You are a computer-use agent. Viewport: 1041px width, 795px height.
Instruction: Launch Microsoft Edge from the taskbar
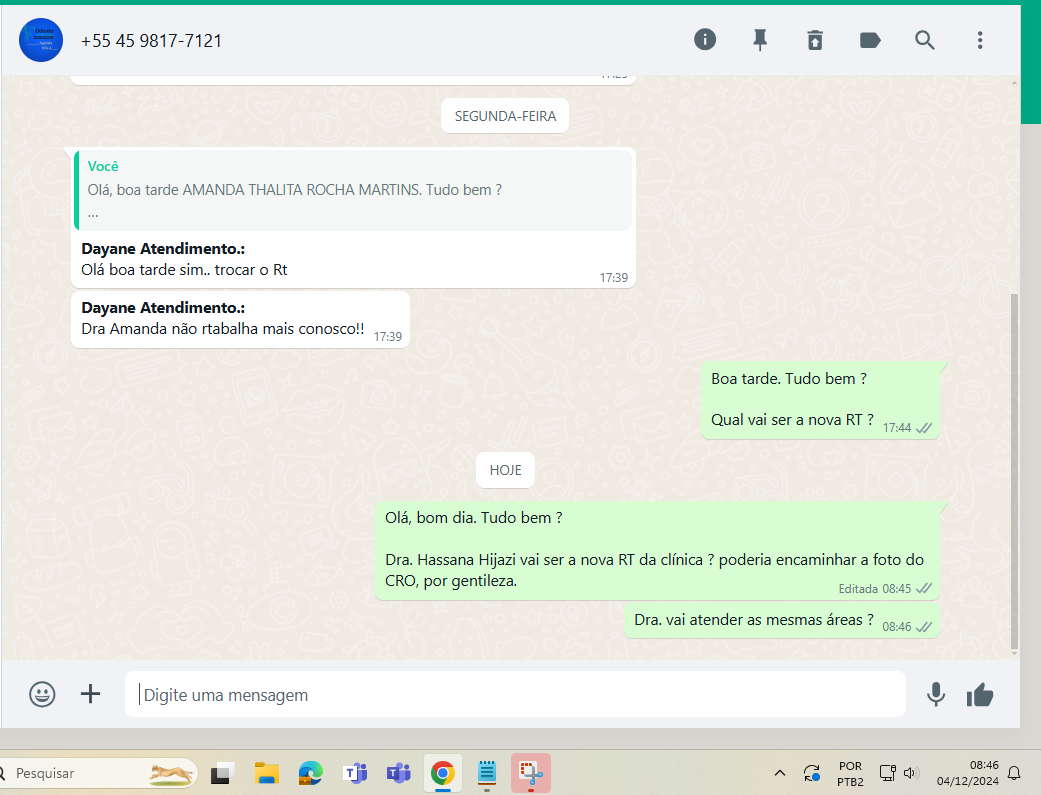click(x=310, y=773)
